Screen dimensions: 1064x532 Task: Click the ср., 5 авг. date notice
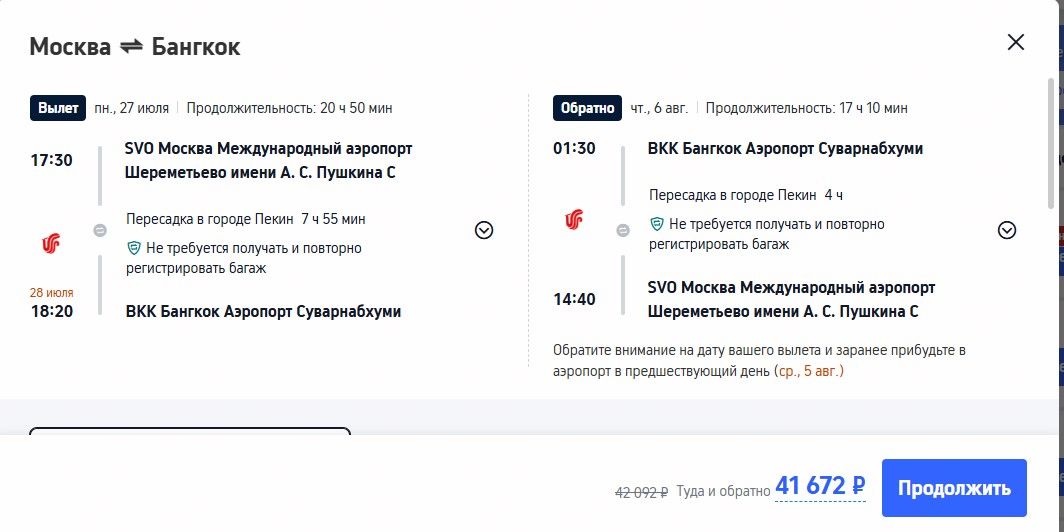tap(809, 372)
